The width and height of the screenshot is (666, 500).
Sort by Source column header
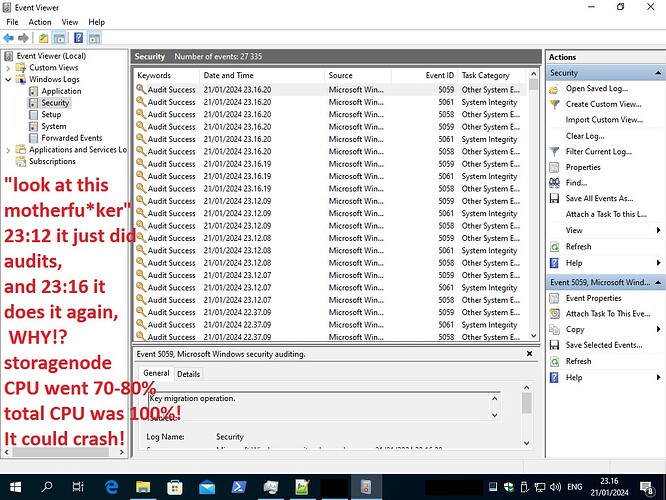coord(358,76)
